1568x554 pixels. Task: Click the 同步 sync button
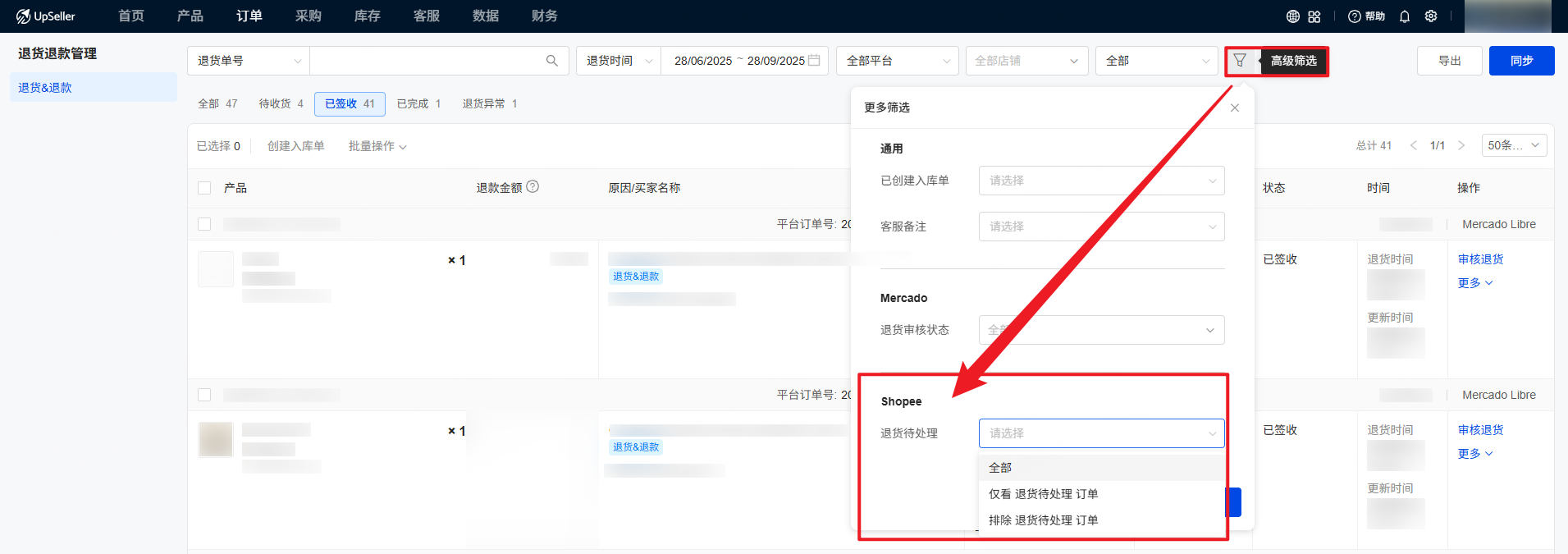point(1521,61)
